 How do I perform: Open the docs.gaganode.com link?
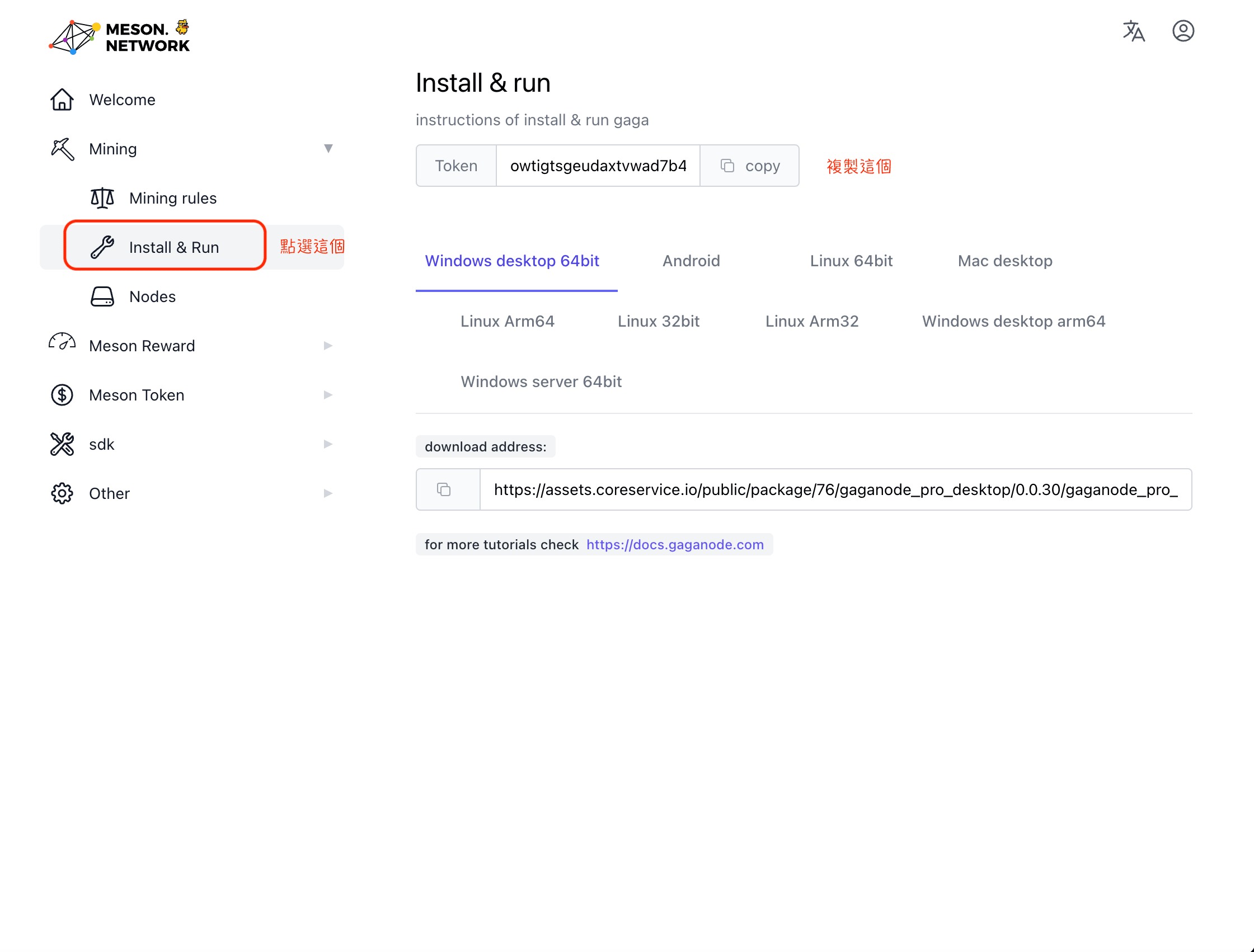pos(675,545)
